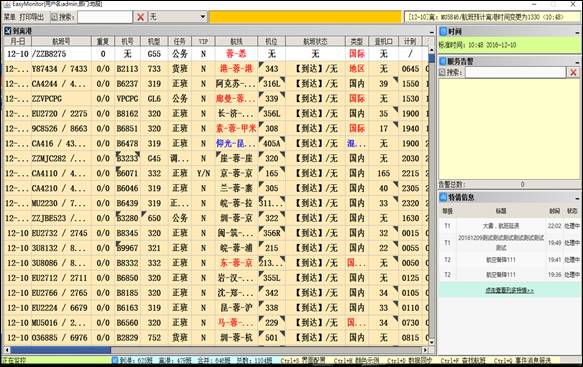Click inside the top search input field
The width and height of the screenshot is (583, 367).
click(x=105, y=17)
